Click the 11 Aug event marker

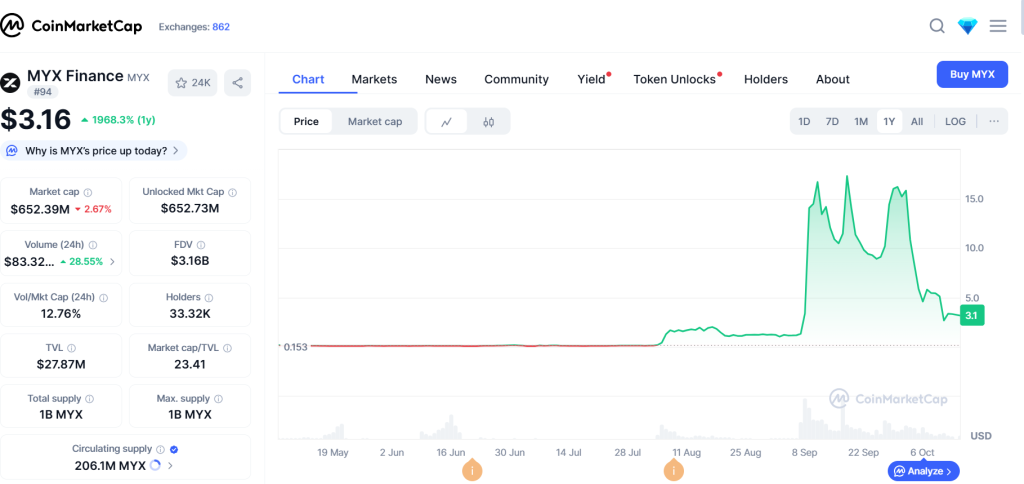pyautogui.click(x=674, y=470)
